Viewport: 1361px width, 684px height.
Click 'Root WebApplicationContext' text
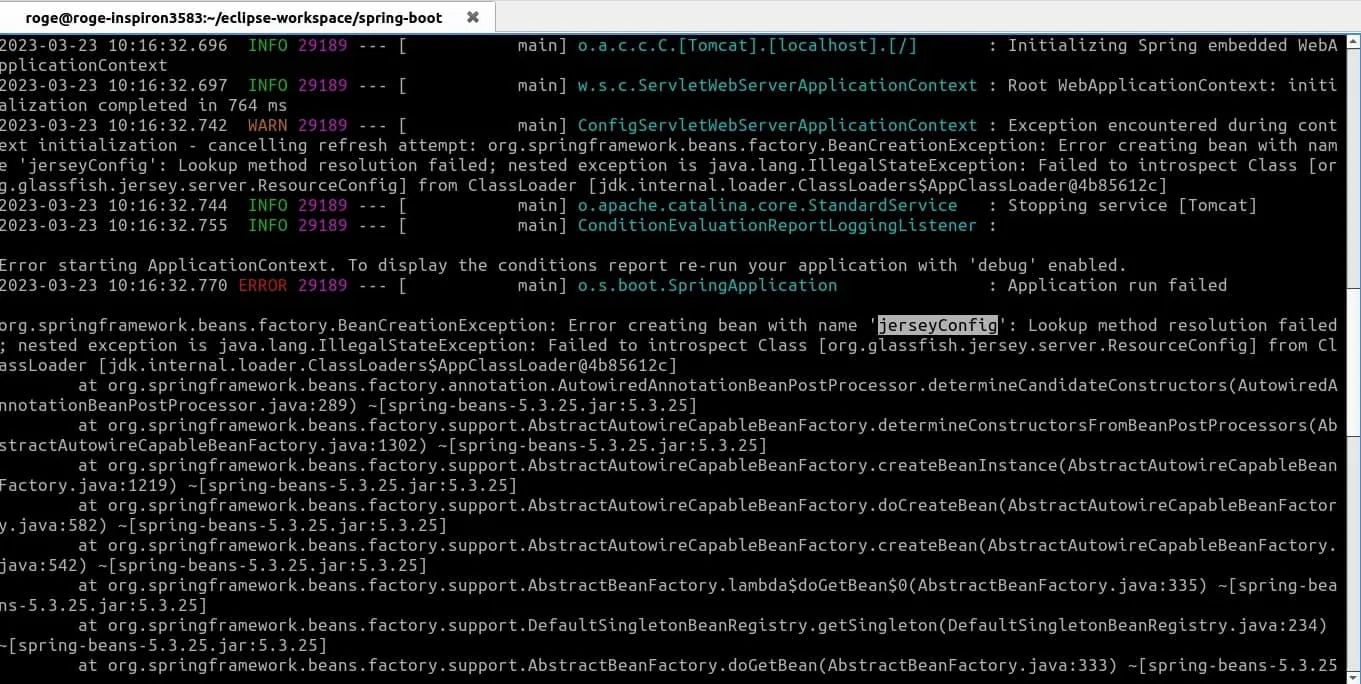click(1137, 85)
